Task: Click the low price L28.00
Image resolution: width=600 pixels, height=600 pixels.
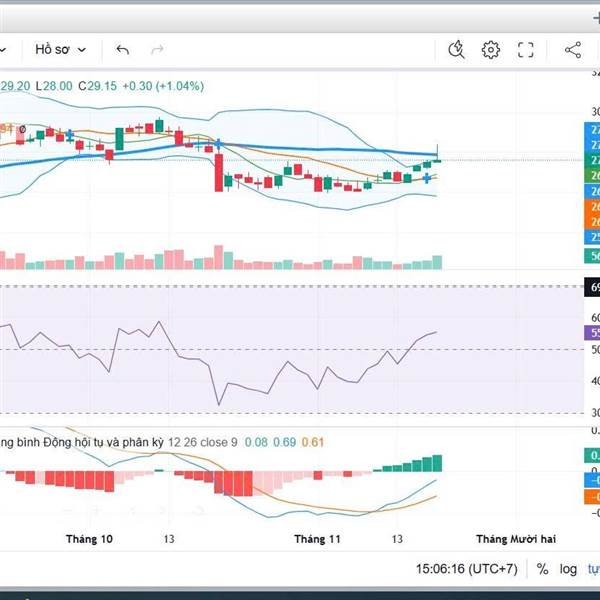Action: pos(54,86)
